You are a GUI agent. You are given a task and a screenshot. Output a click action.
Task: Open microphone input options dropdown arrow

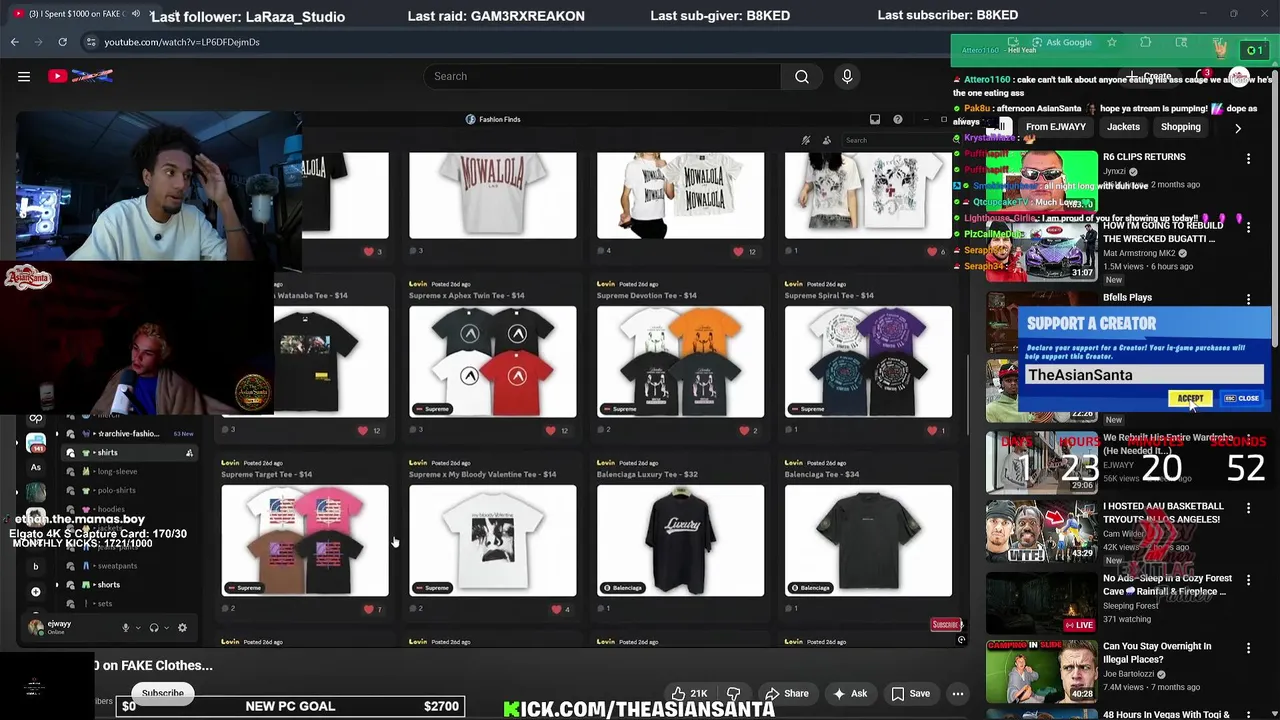(x=138, y=628)
